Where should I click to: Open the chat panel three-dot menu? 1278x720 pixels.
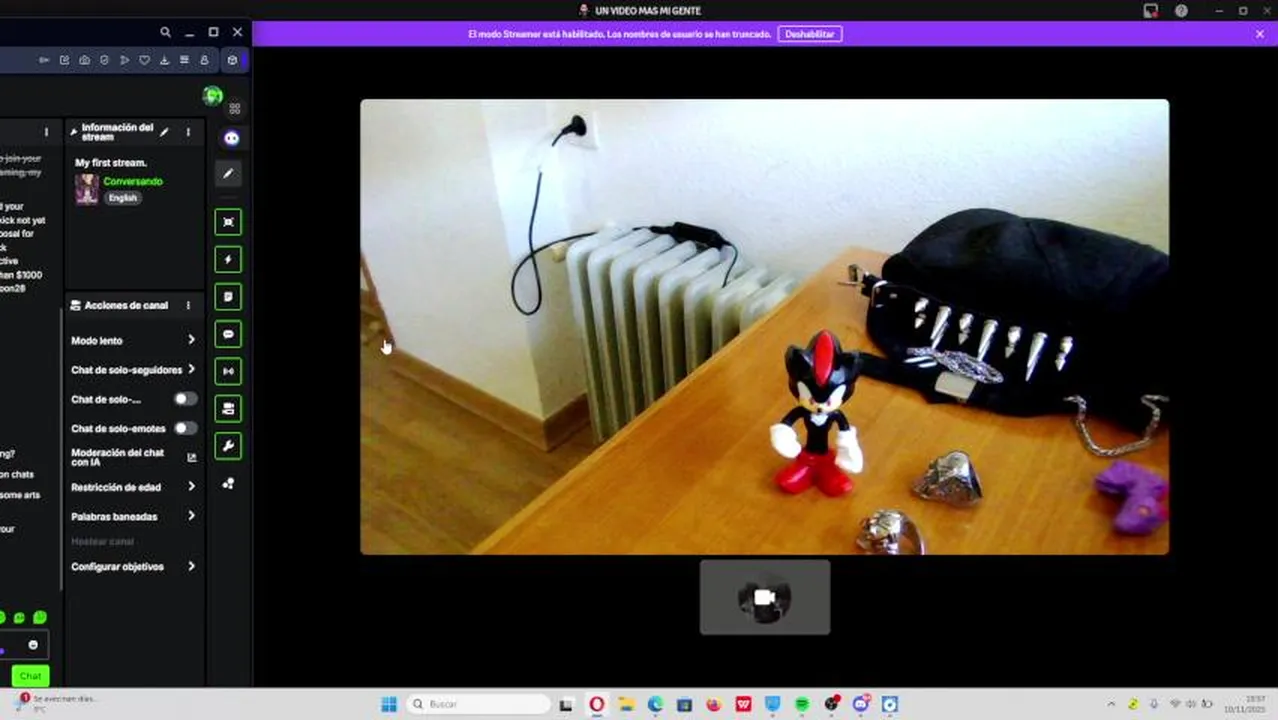pyautogui.click(x=46, y=132)
